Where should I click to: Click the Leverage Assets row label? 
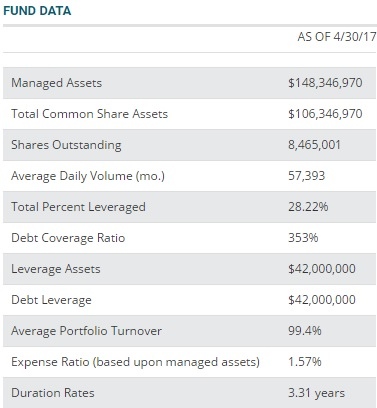(56, 269)
